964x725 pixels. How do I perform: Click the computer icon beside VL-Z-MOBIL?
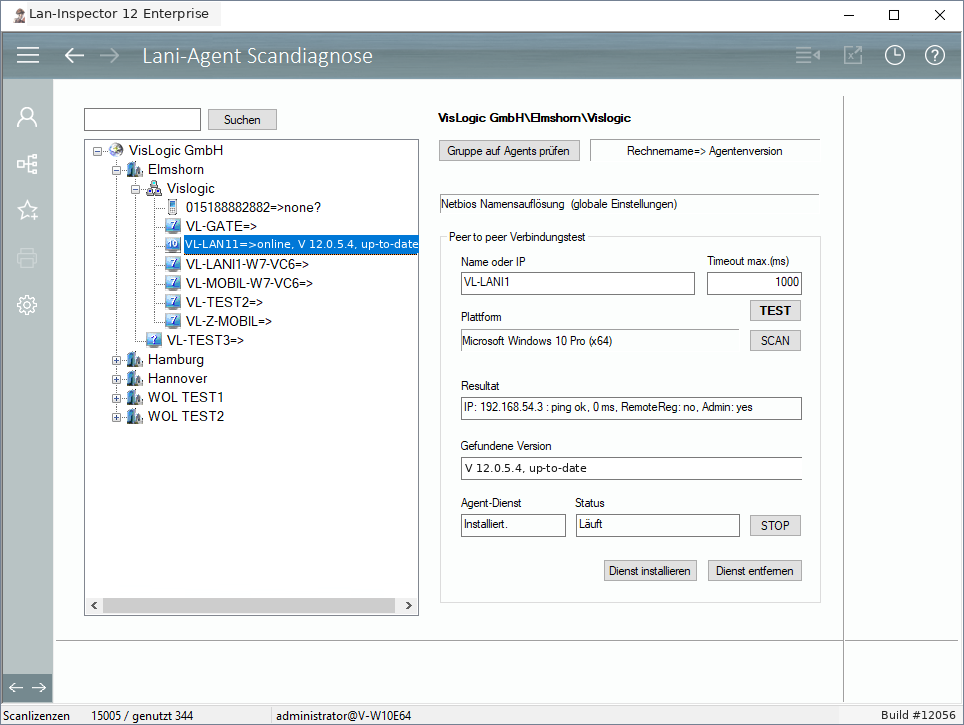[173, 320]
